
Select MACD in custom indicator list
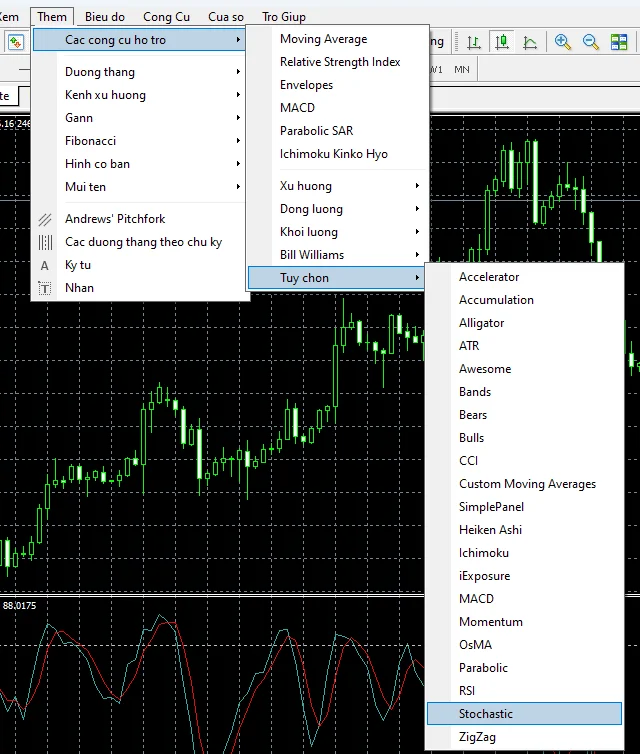pyautogui.click(x=524, y=599)
